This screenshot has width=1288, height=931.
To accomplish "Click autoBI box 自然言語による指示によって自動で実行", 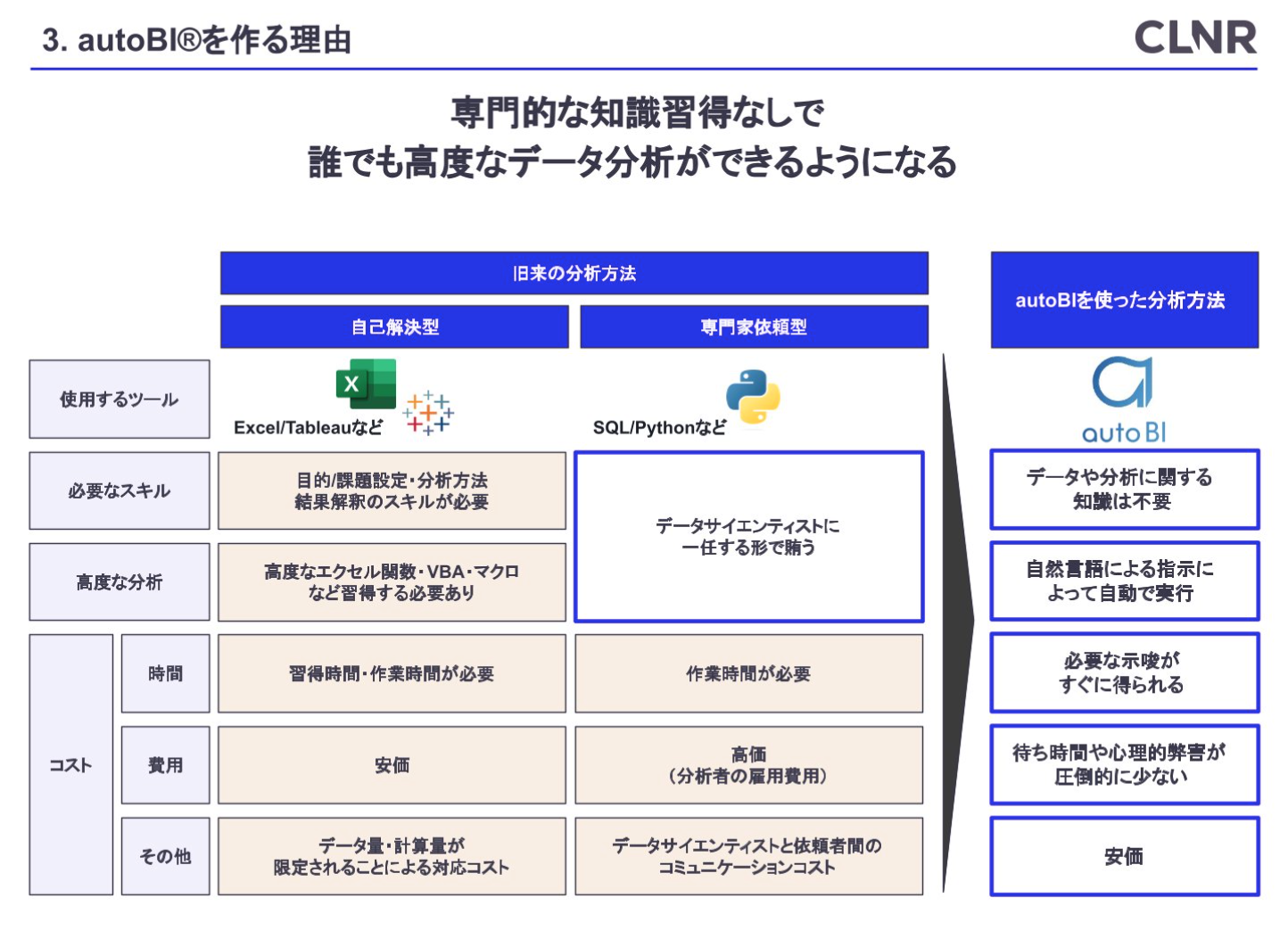I will (x=1125, y=581).
